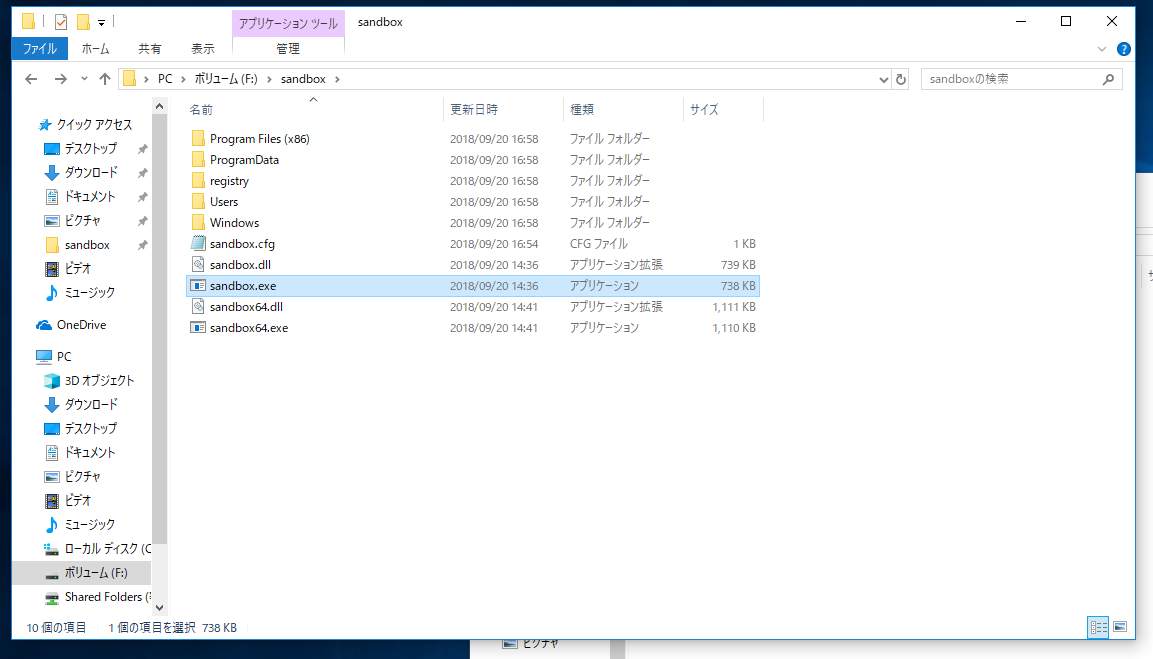Open pinned ピクチャ under quick access
1153x659 pixels.
pos(82,221)
